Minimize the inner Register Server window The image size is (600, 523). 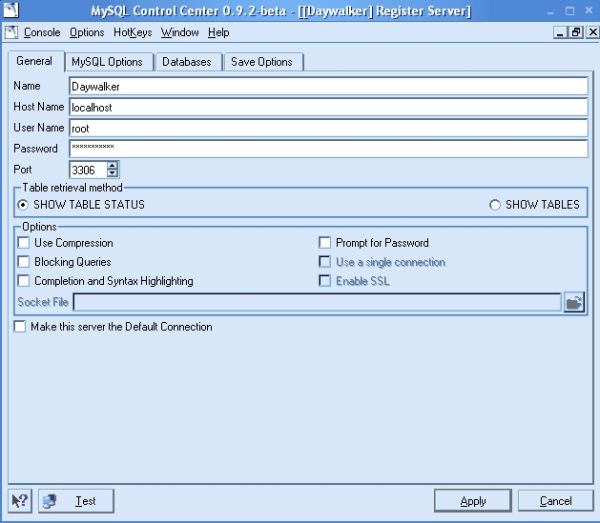560,32
